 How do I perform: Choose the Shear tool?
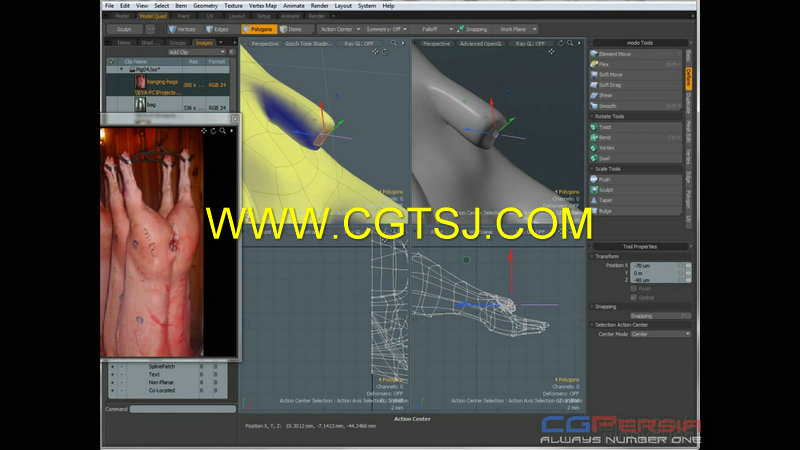[636, 95]
